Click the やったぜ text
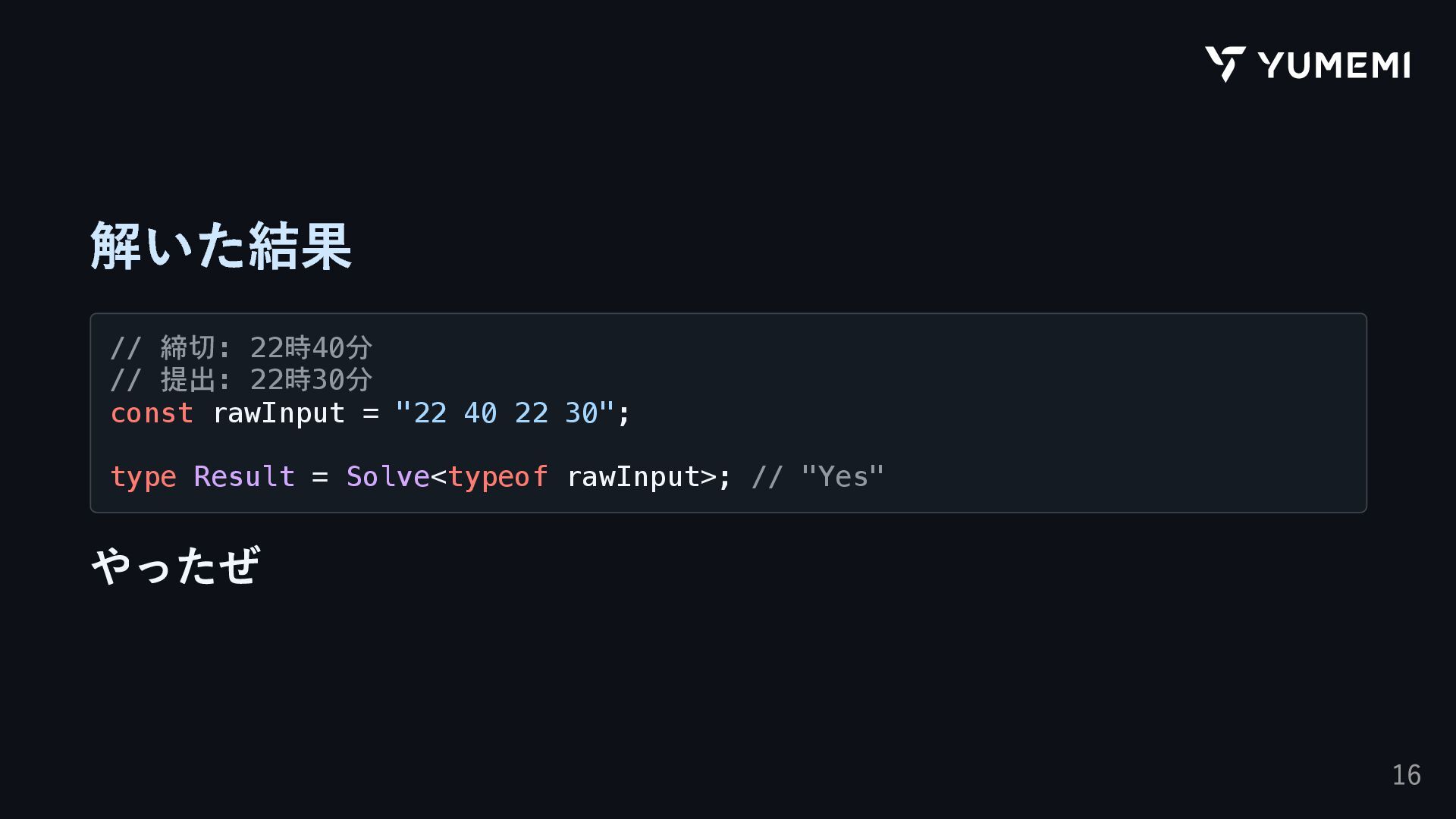1456x819 pixels. point(175,566)
